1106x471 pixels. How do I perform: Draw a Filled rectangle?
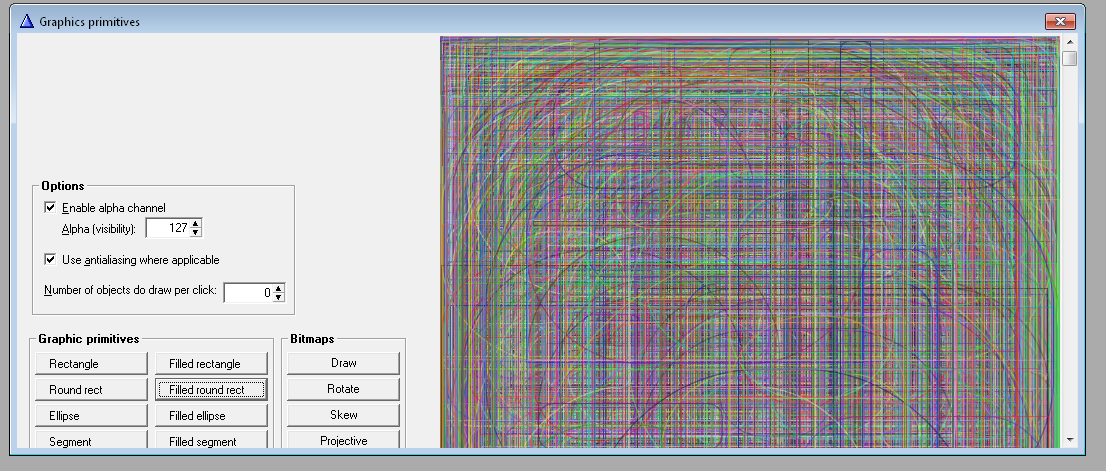pos(211,364)
